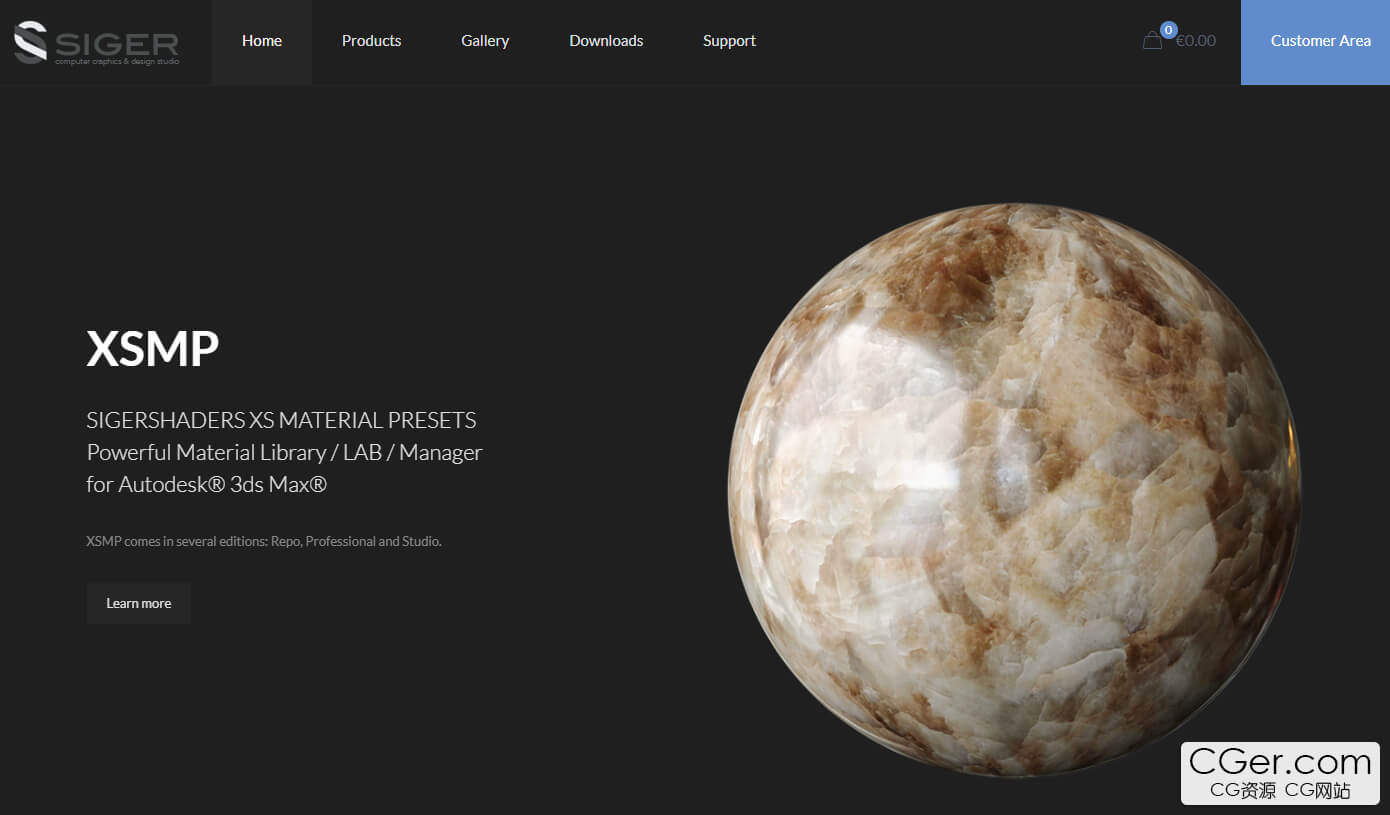Image resolution: width=1390 pixels, height=815 pixels.
Task: Click the Siger S emblem logo
Action: (30, 42)
